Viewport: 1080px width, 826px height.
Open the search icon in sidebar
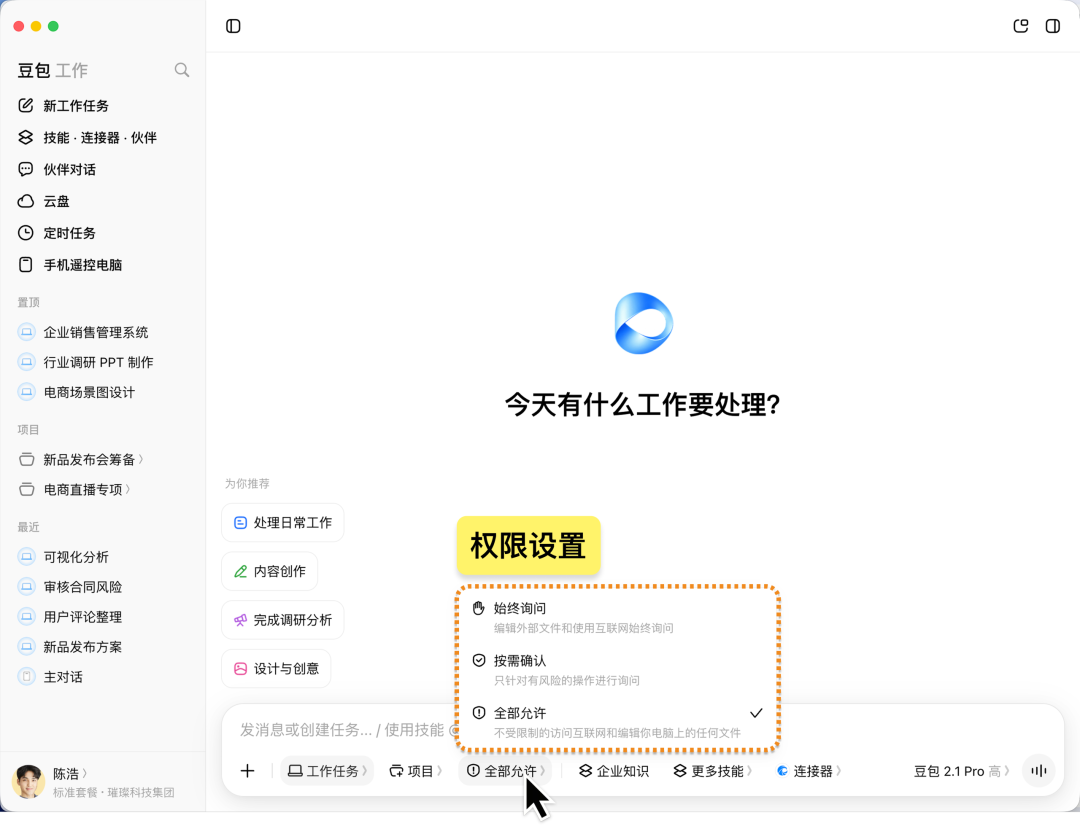click(x=182, y=70)
